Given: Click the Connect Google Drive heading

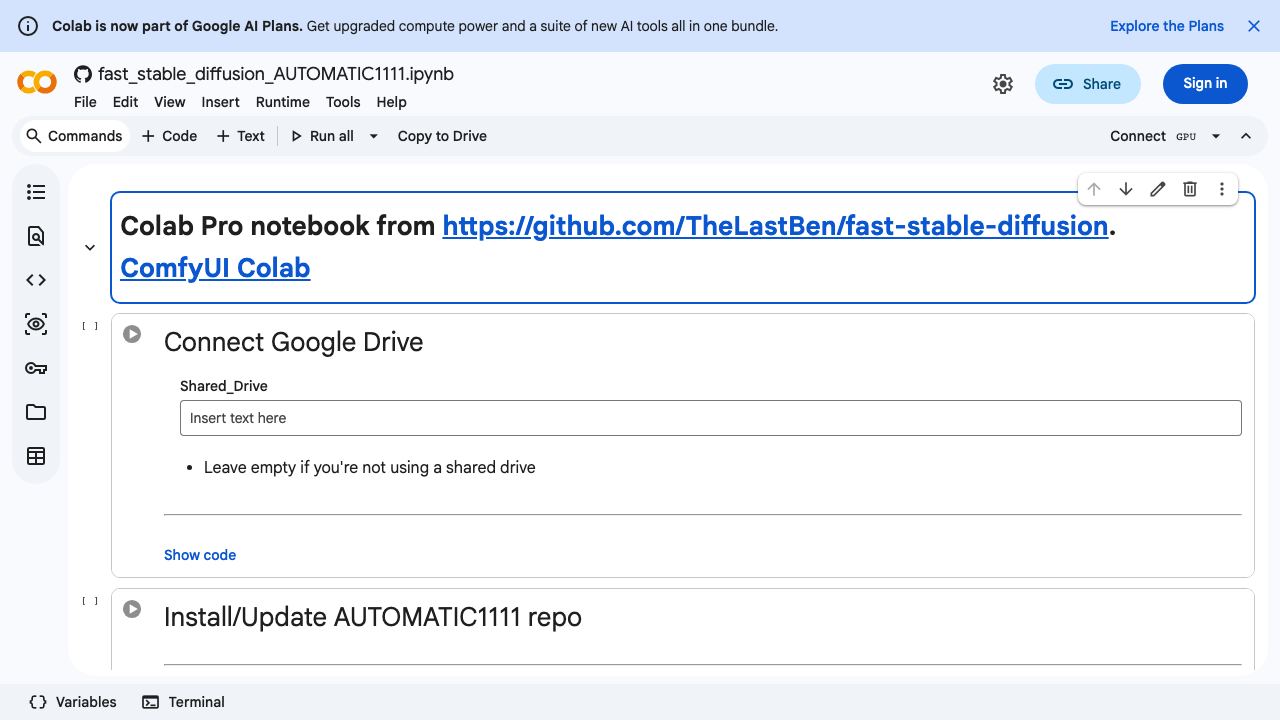Looking at the screenshot, I should pyautogui.click(x=294, y=342).
